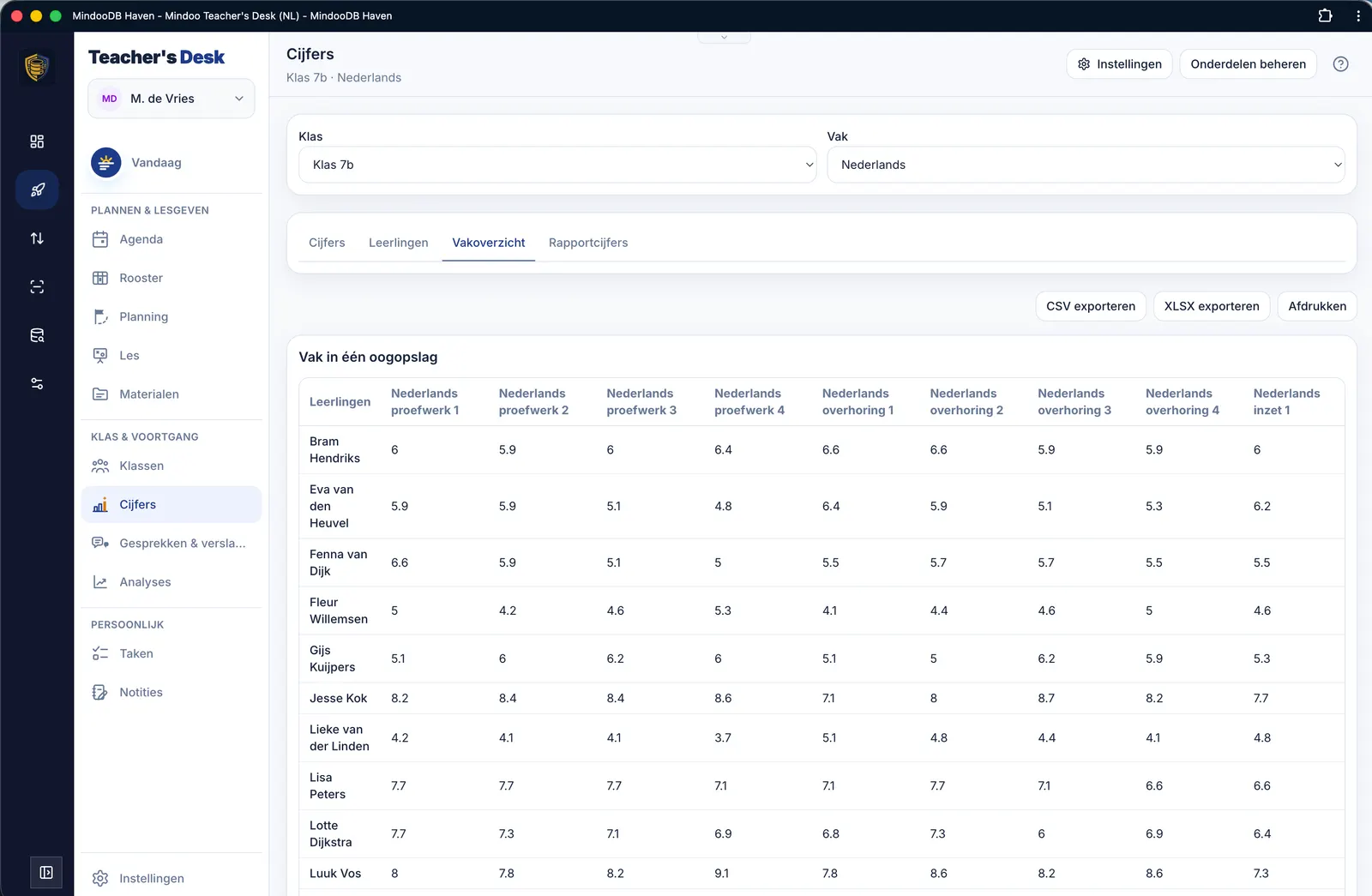Click the Afdrukken button

tap(1317, 306)
